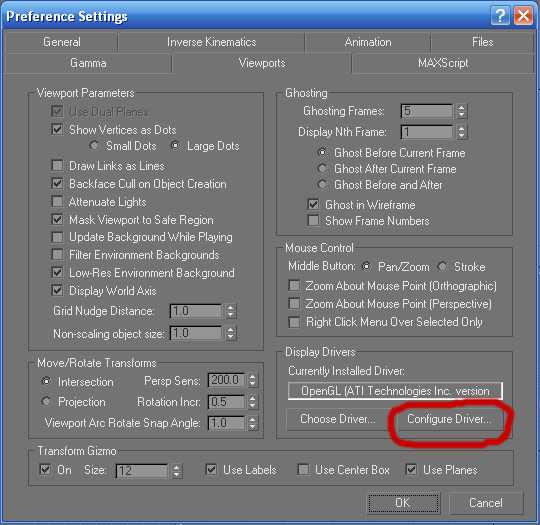
Task: Enable Zoom About Mouse Point (Orthographic)
Action: 294,286
